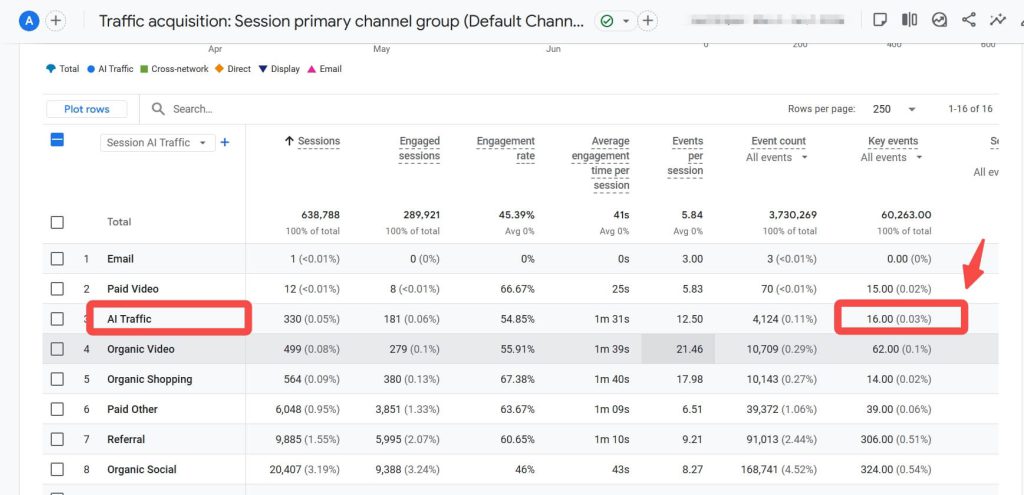Open report status green check dropdown

(x=615, y=21)
